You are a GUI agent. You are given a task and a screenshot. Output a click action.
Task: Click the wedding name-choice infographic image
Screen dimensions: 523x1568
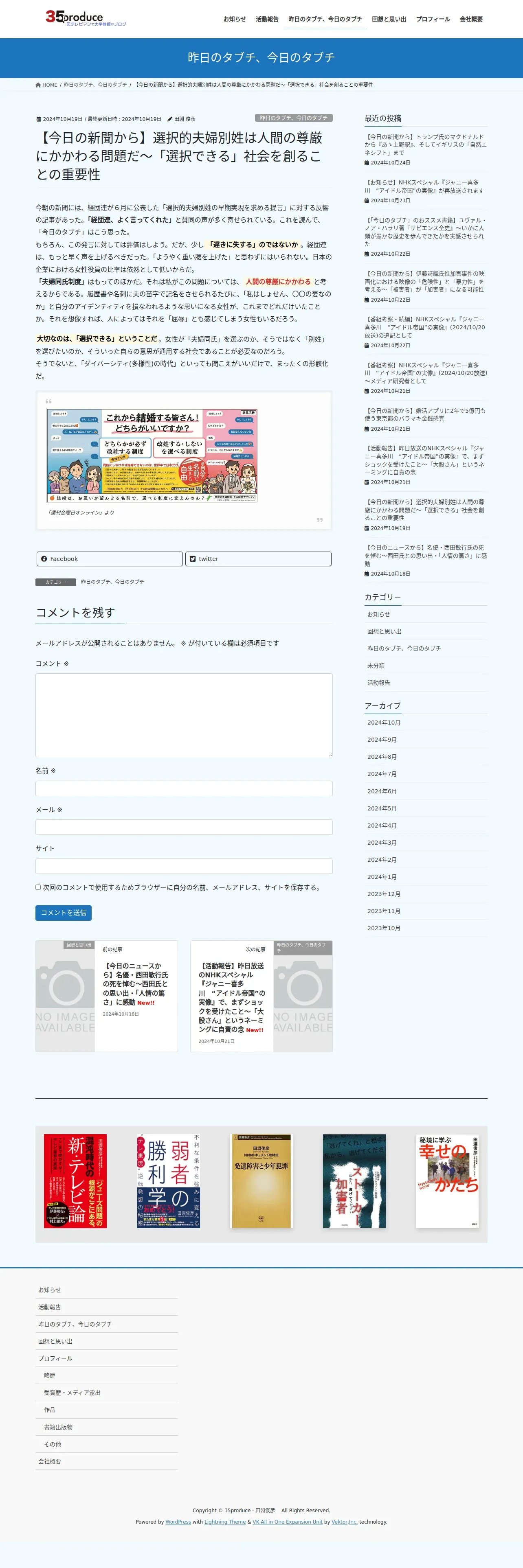pyautogui.click(x=152, y=456)
